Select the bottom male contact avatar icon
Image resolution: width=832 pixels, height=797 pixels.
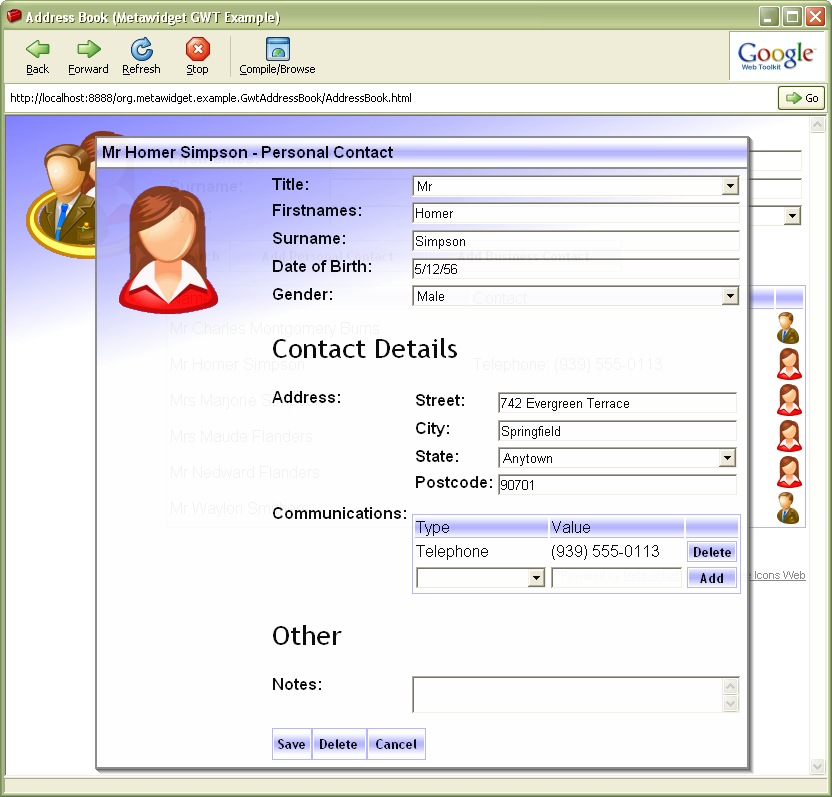tap(787, 509)
